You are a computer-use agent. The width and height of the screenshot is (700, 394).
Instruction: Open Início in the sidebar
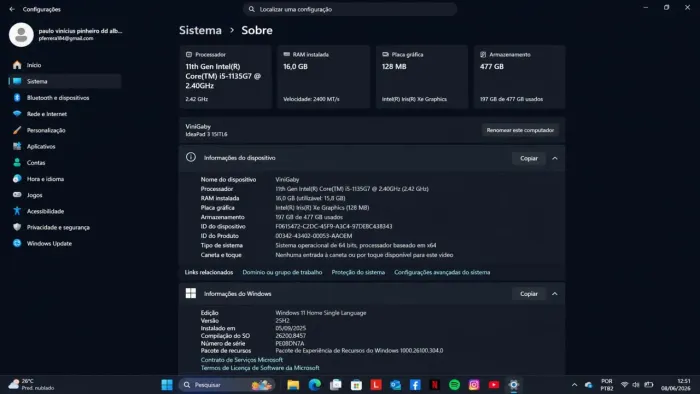pos(65,65)
